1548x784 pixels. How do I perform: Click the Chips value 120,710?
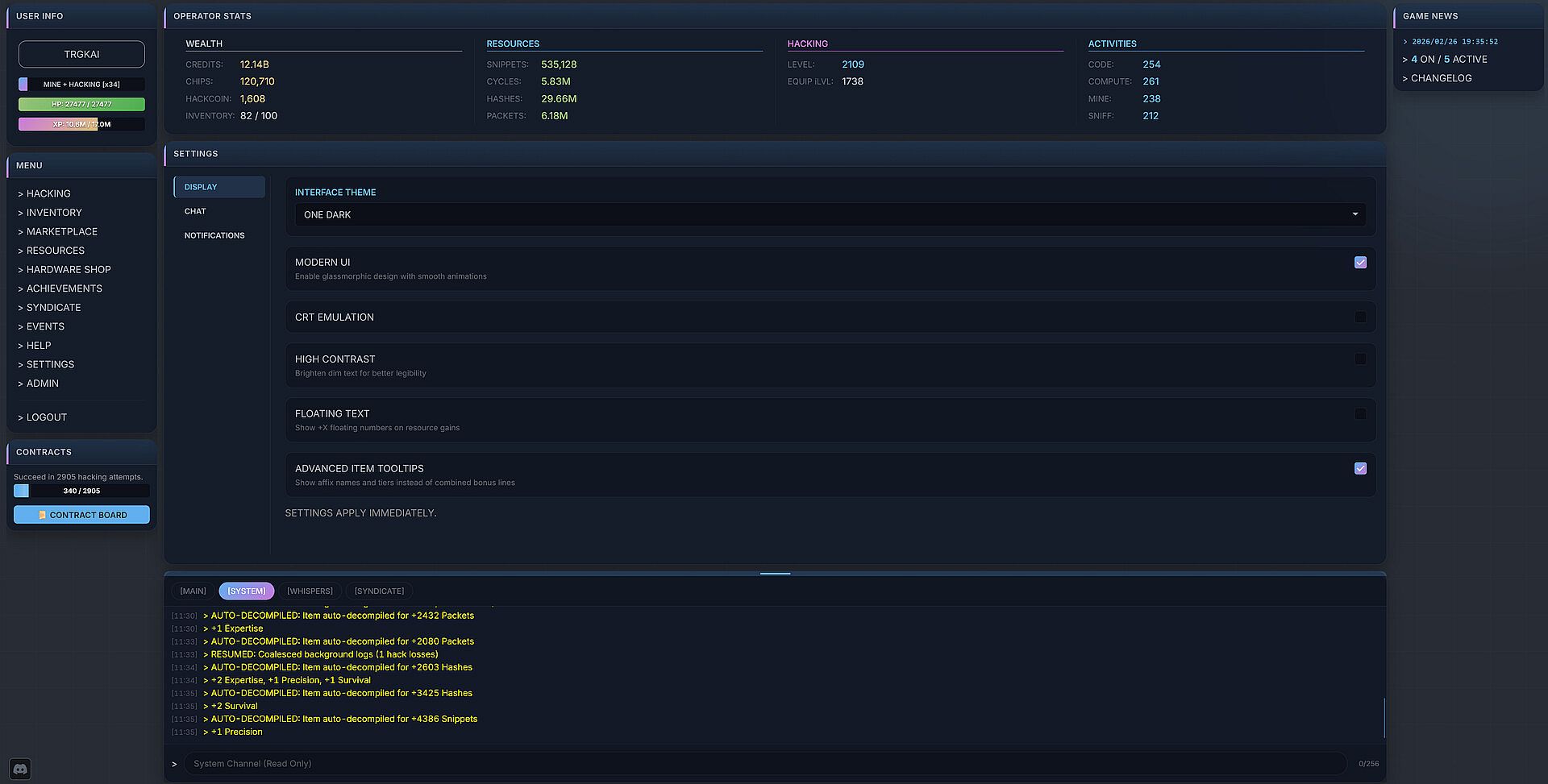click(257, 81)
